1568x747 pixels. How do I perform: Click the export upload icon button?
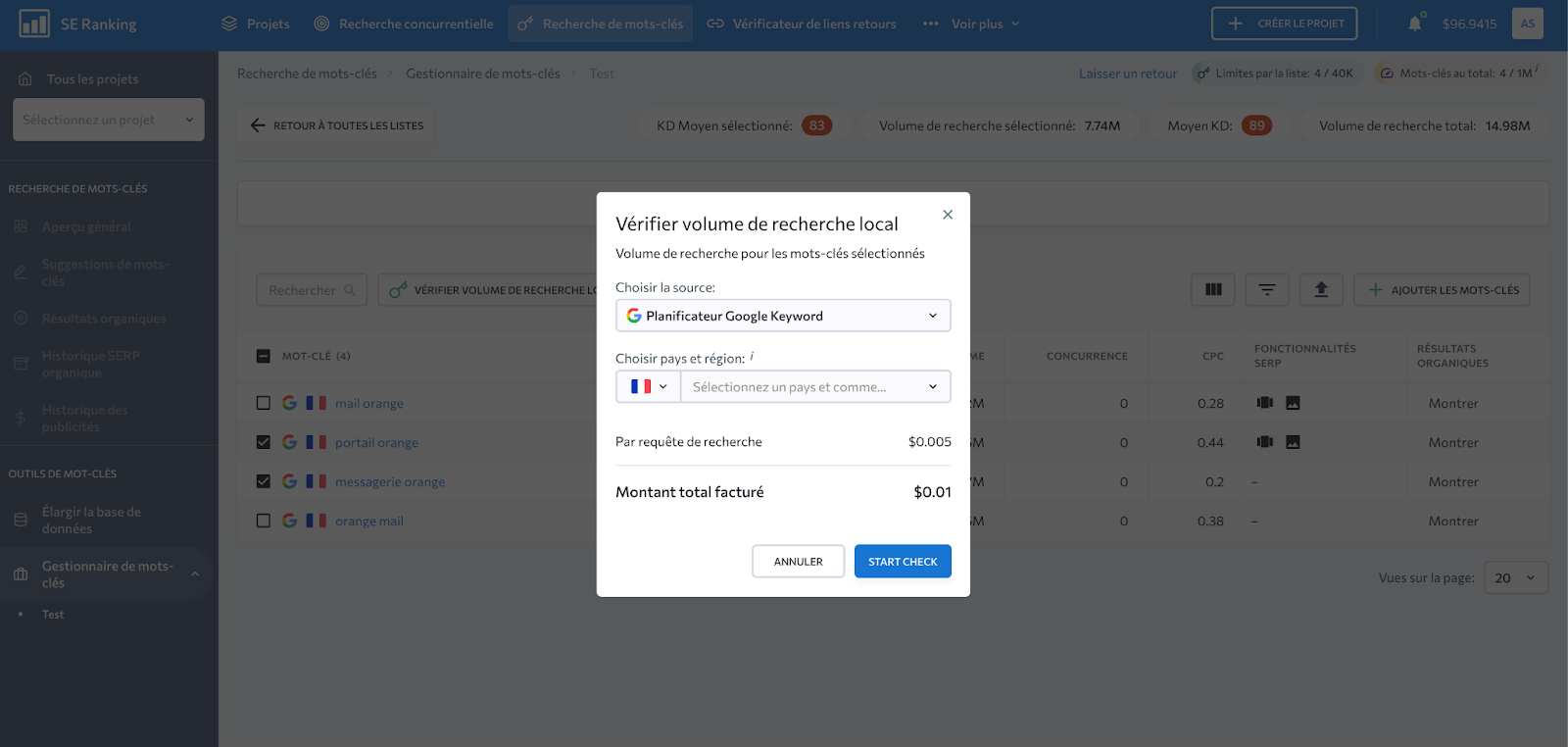(x=1321, y=289)
